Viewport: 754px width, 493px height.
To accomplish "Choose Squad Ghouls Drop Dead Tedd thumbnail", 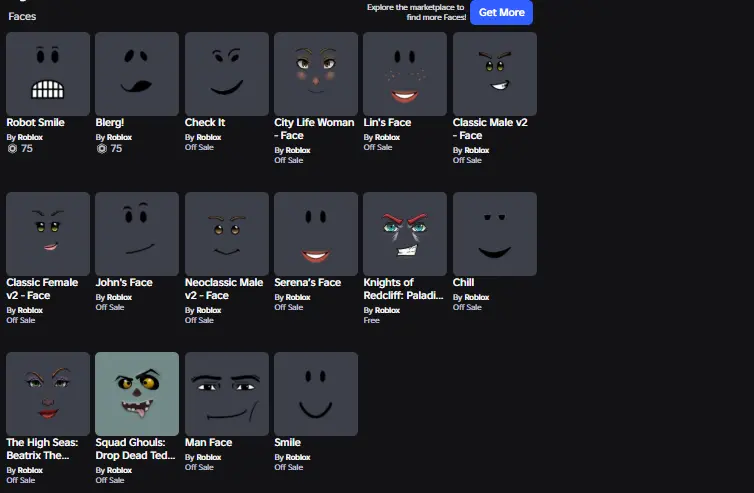I will 137,394.
